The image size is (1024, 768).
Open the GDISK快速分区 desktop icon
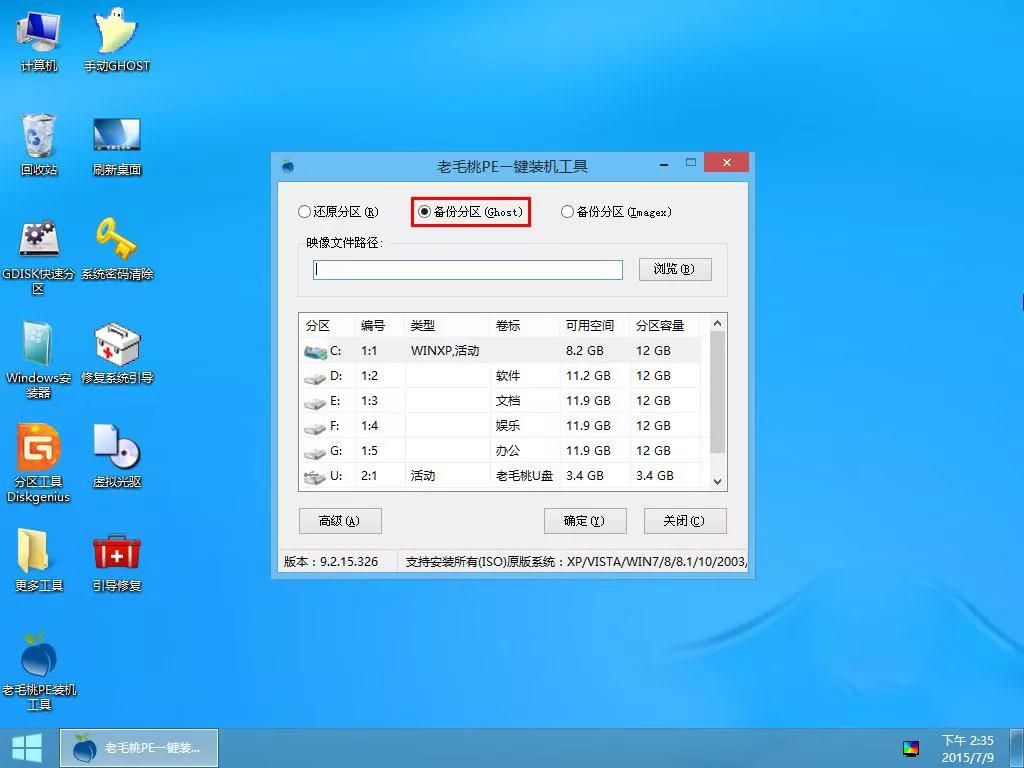[39, 241]
